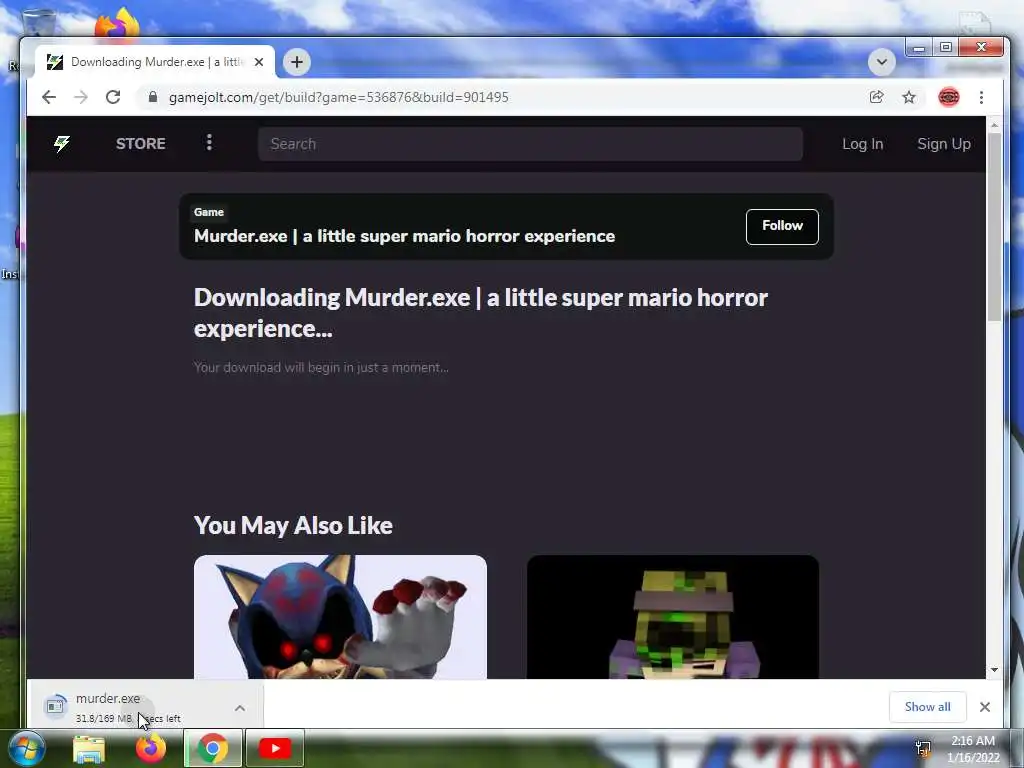
Task: Select the Downloading Murder.exe tab
Action: [x=155, y=62]
